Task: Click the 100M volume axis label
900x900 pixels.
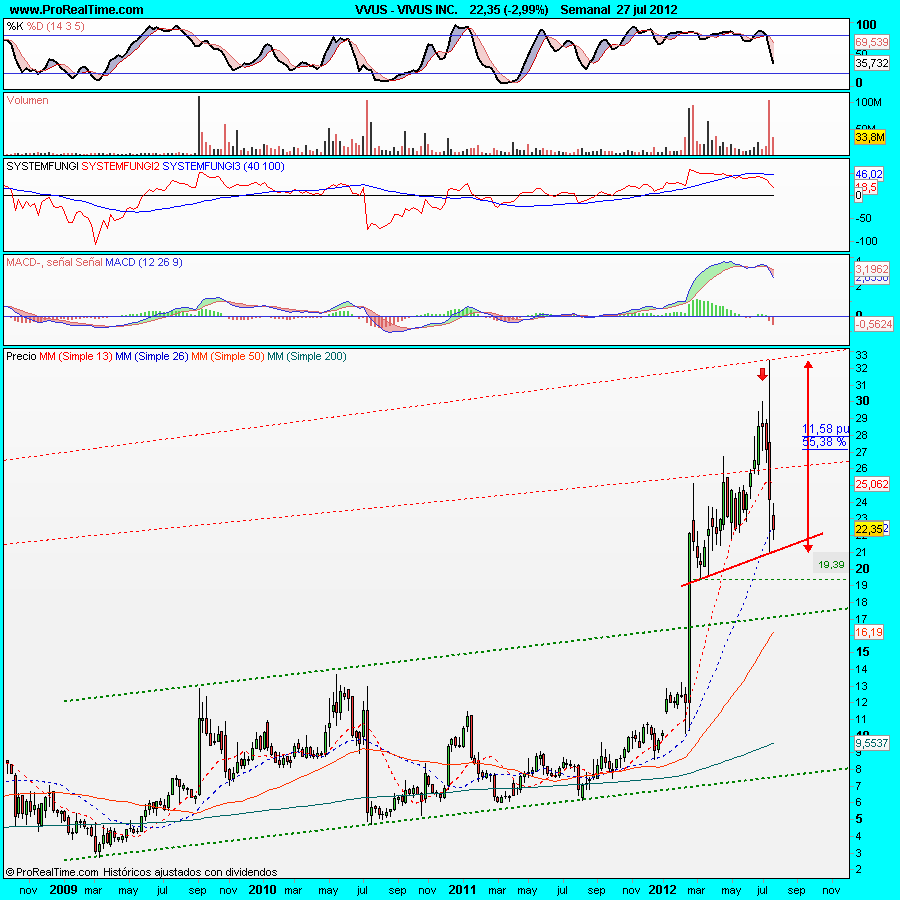Action: [x=868, y=103]
